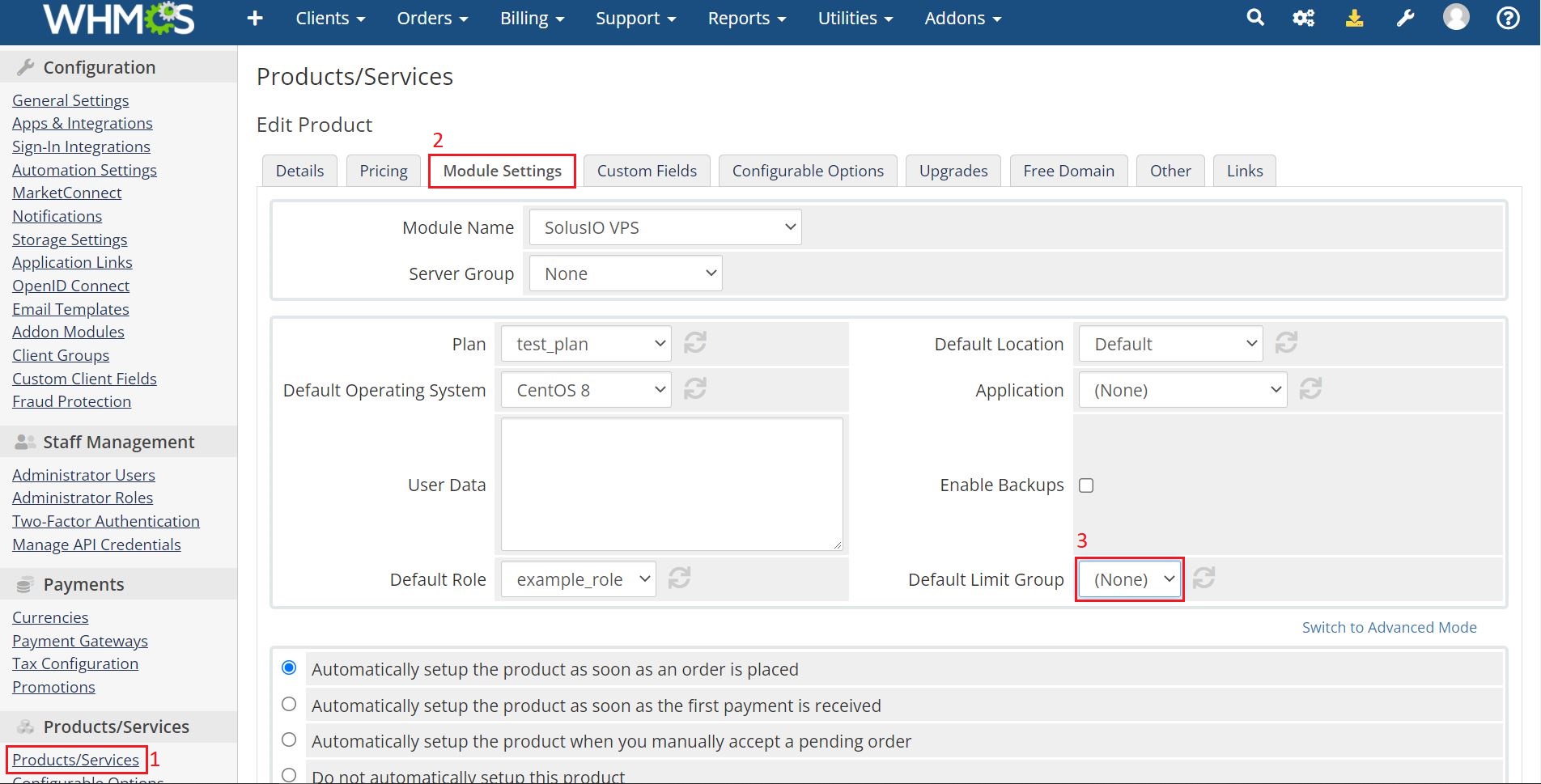Open the Module Name dropdown
1541x784 pixels.
(665, 227)
